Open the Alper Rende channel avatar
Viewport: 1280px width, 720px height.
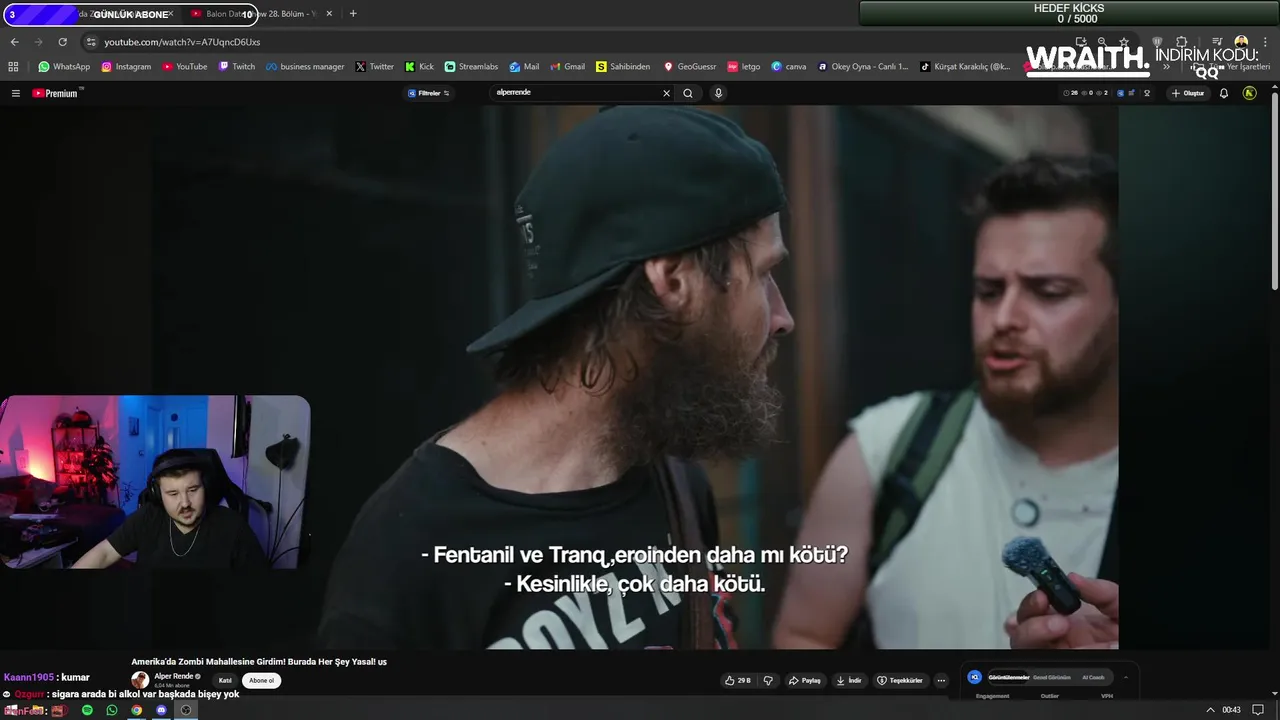[140, 680]
